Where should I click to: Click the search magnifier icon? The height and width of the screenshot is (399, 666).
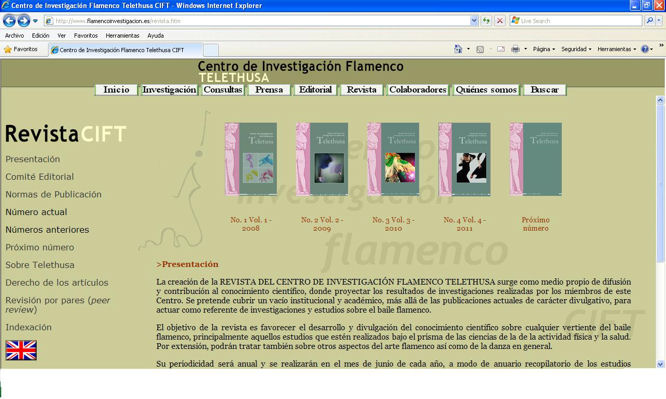[x=649, y=20]
